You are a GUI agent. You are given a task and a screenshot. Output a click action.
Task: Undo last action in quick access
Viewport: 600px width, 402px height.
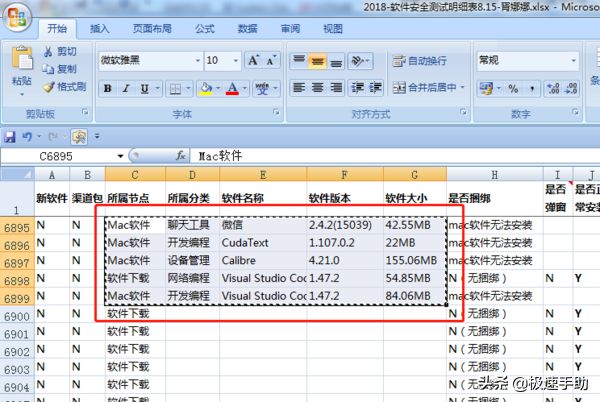click(x=27, y=137)
